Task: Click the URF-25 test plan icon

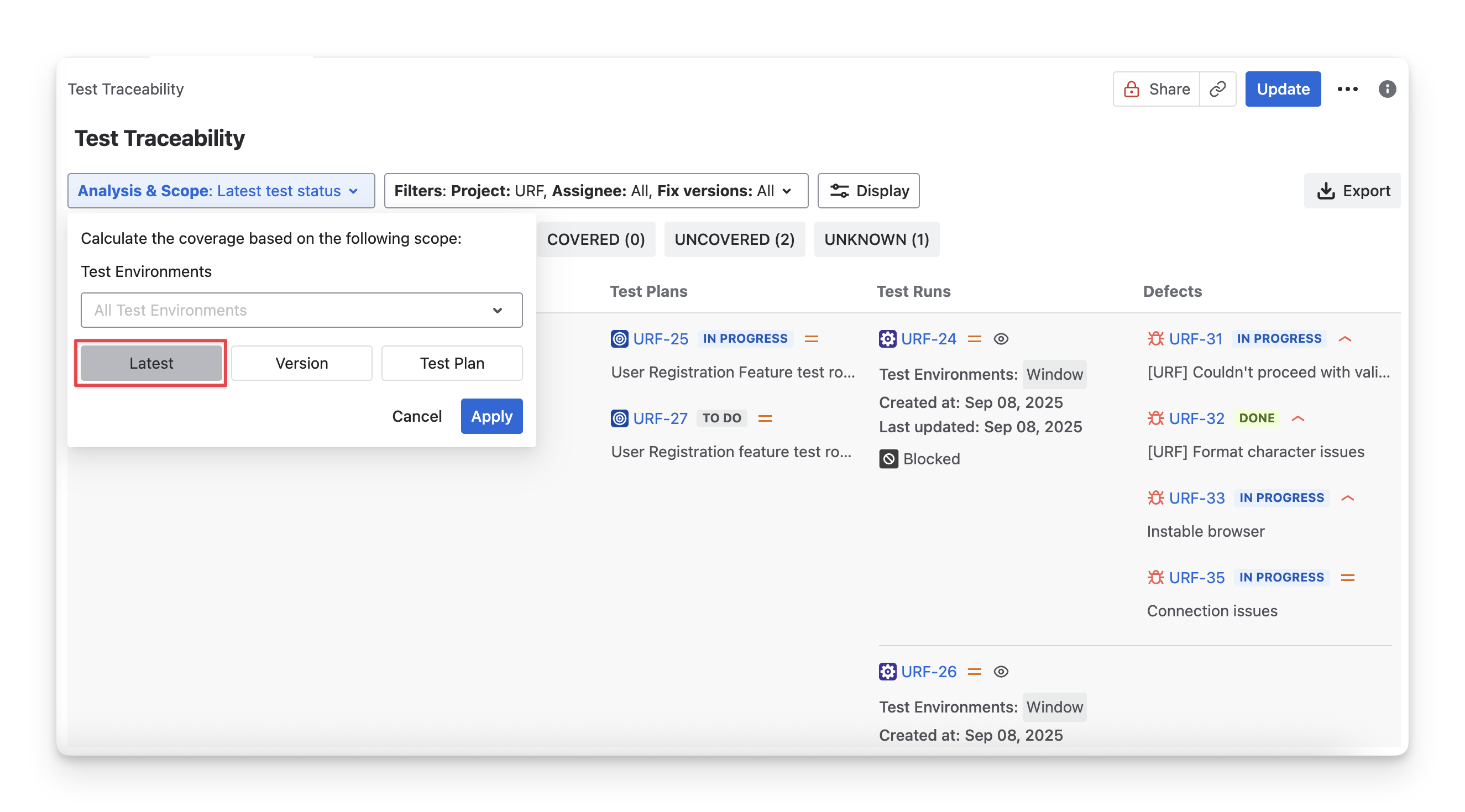Action: click(619, 339)
